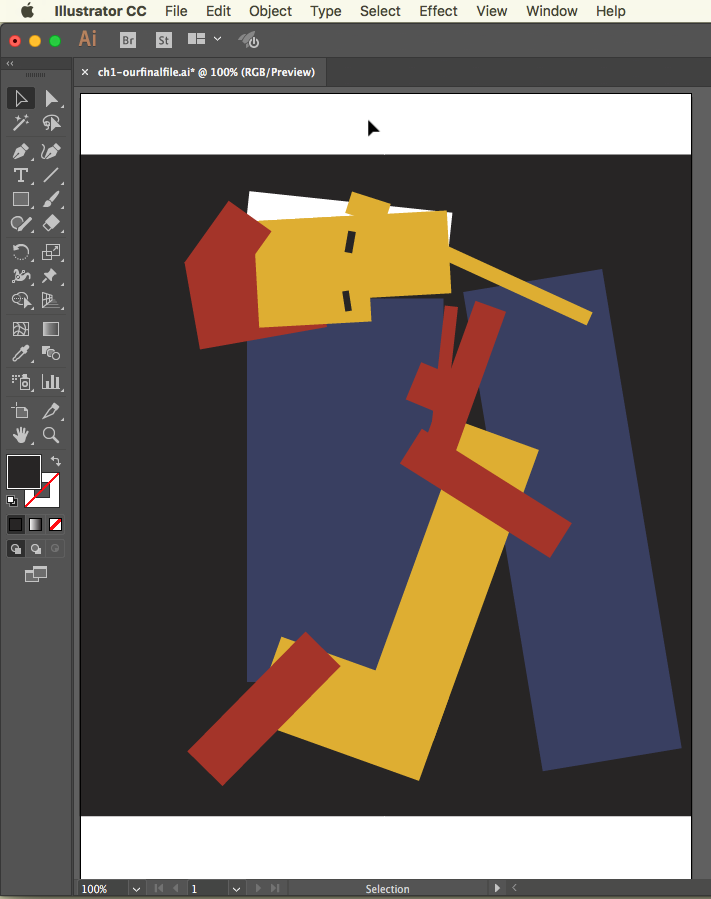This screenshot has height=899, width=711.
Task: Open the Effect menu
Action: [x=438, y=11]
